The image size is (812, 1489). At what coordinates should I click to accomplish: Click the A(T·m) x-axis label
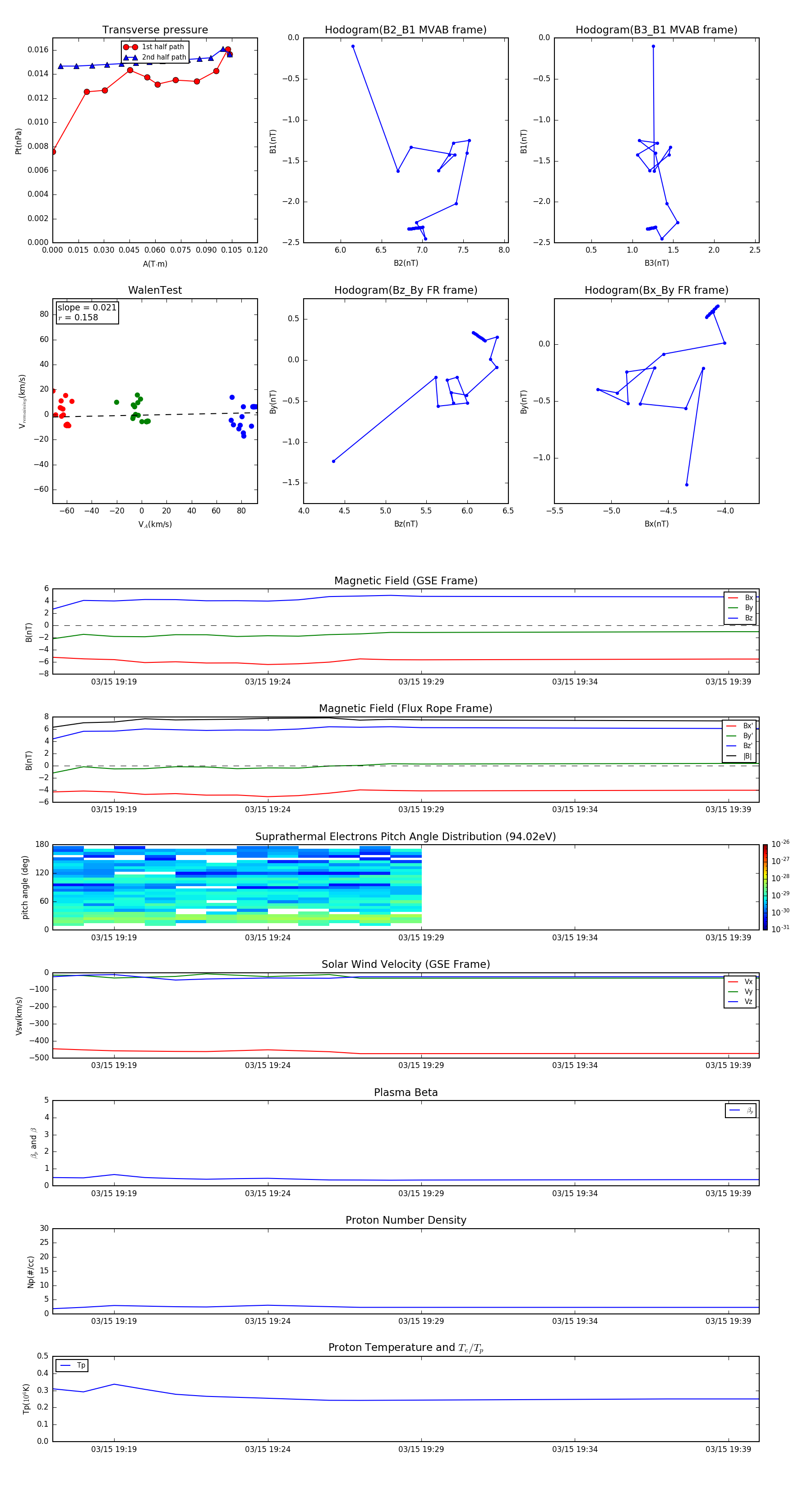pyautogui.click(x=155, y=264)
